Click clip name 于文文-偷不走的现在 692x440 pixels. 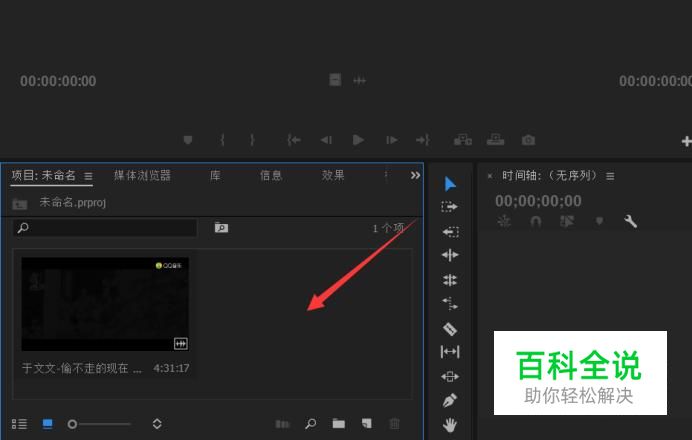(x=82, y=368)
